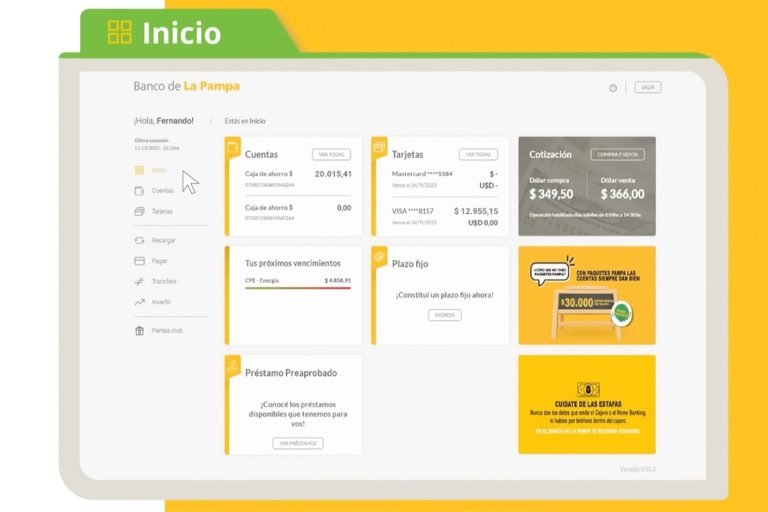Viewport: 768px width, 512px height.
Task: Select Caja de ahorro $ with 0,00 balance
Action: (x=298, y=212)
